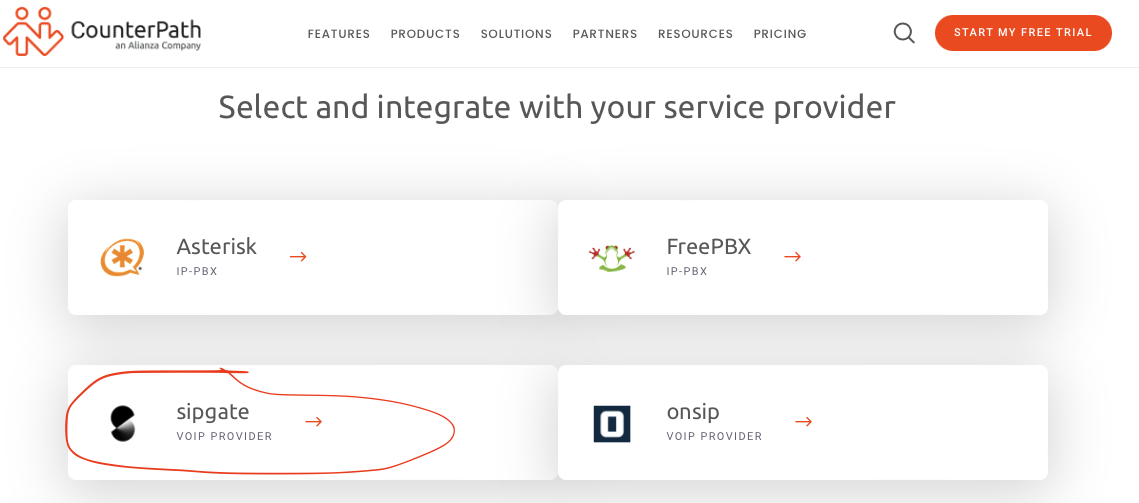This screenshot has width=1139, height=503.
Task: Follow the arrow next to FreePBX
Action: (x=793, y=257)
